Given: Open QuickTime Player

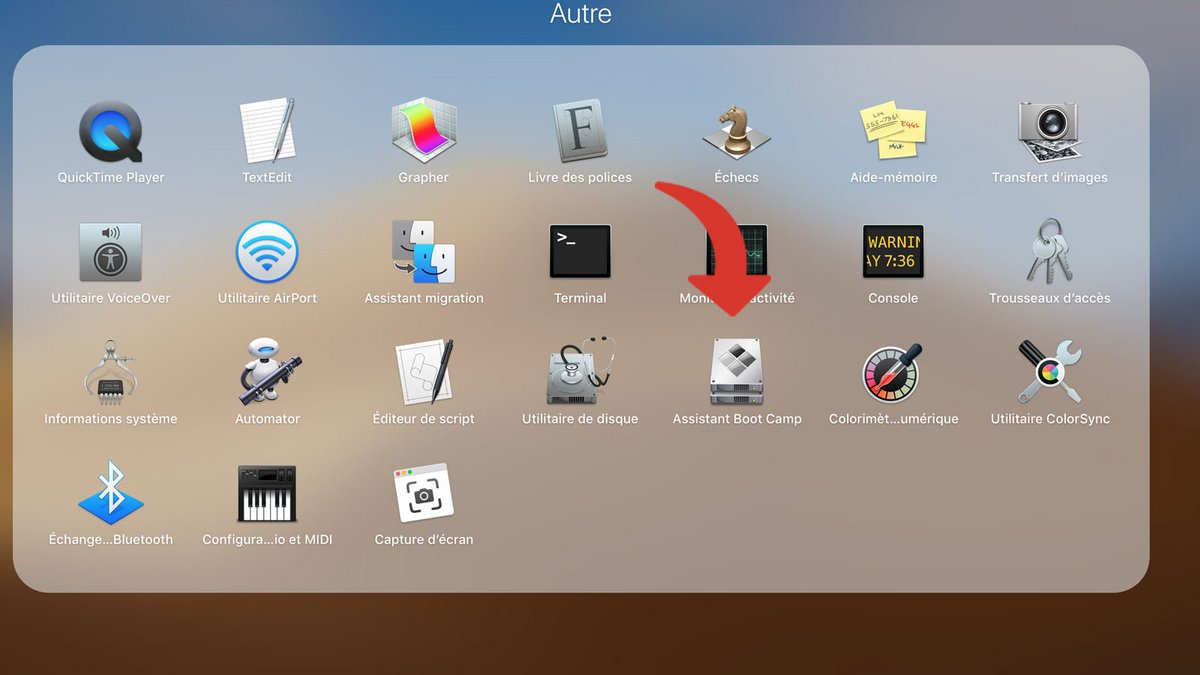Looking at the screenshot, I should [x=110, y=135].
